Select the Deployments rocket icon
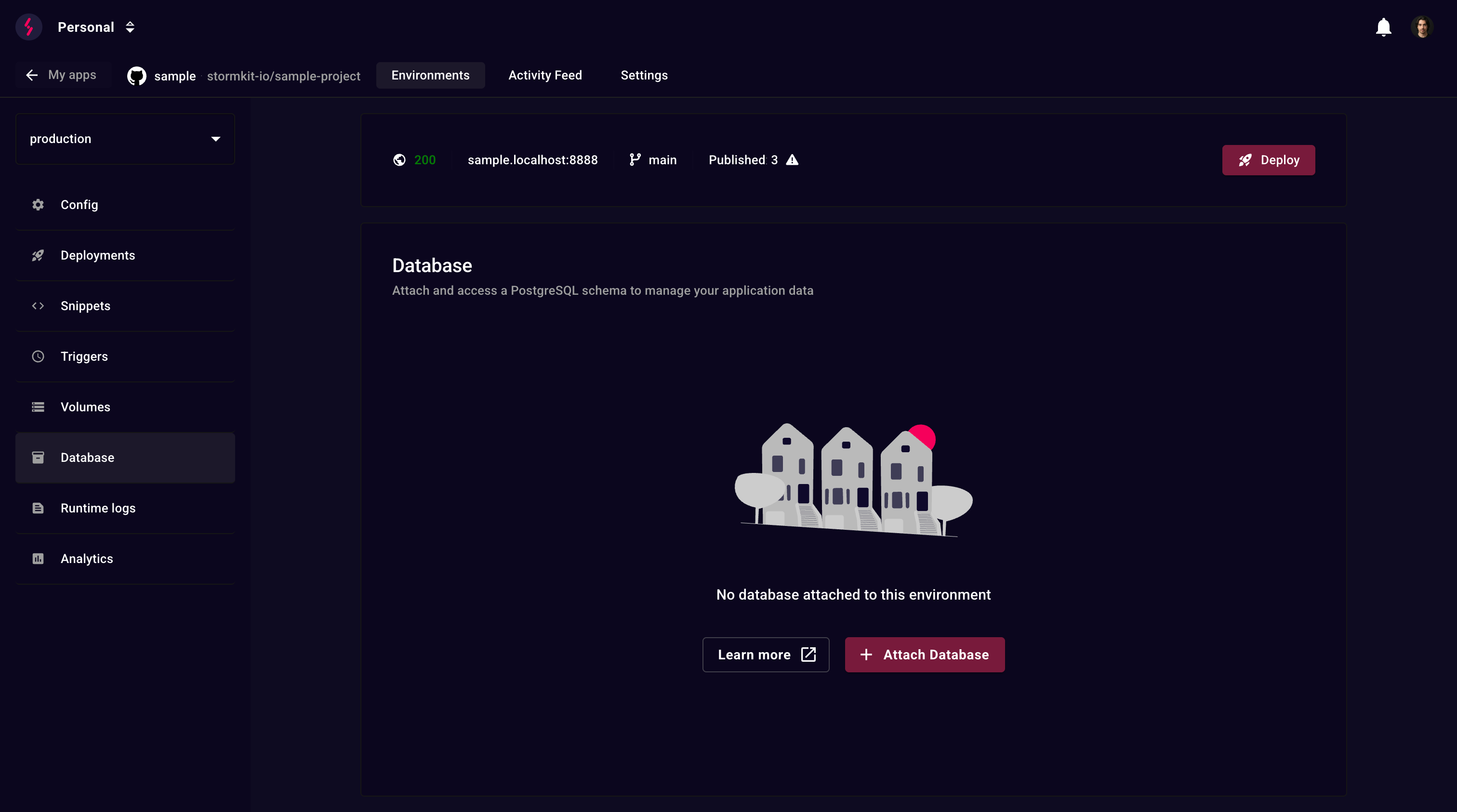The height and width of the screenshot is (812, 1457). (38, 255)
